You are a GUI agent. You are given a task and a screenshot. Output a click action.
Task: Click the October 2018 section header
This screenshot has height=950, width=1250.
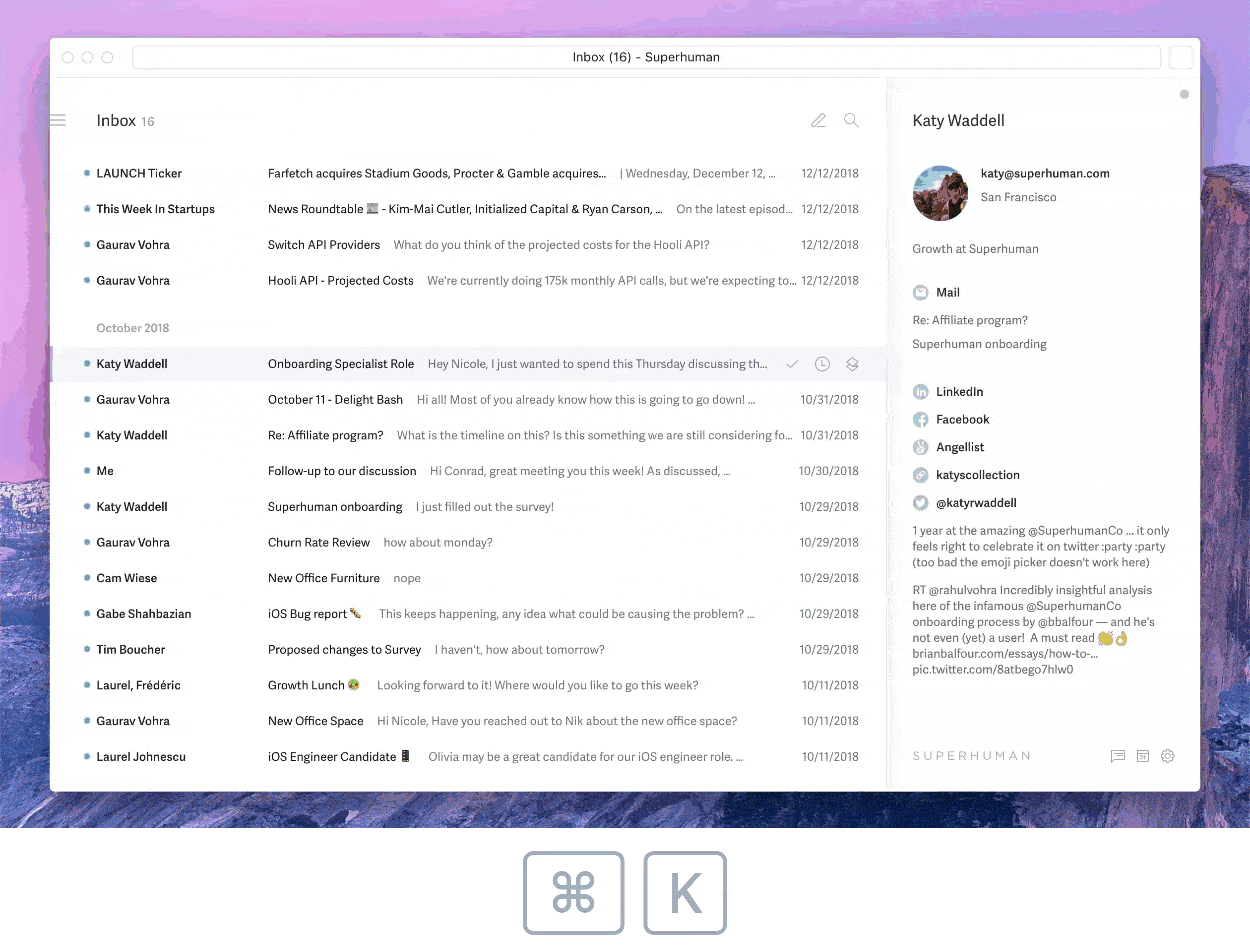tap(133, 328)
